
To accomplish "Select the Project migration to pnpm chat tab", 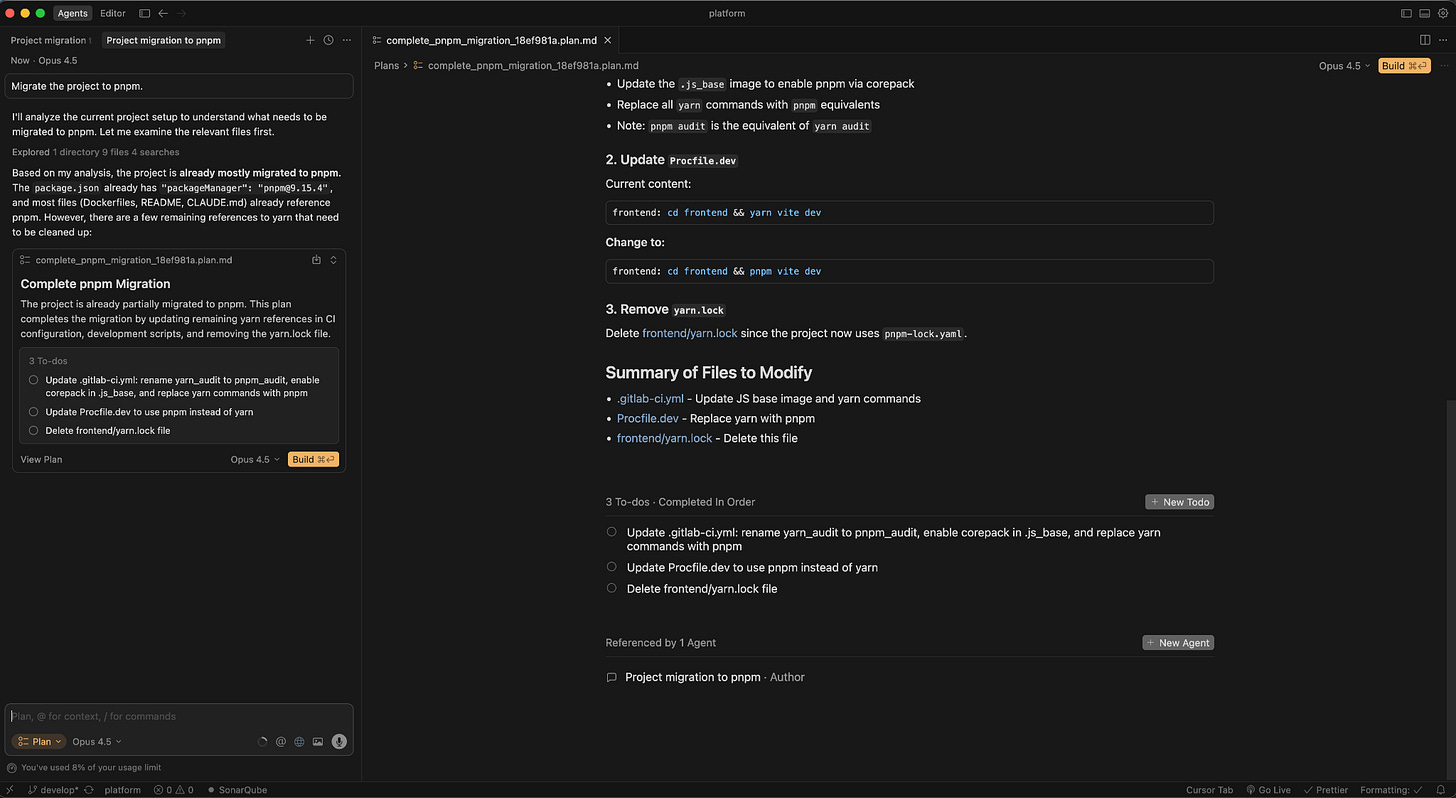I will click(x=164, y=40).
